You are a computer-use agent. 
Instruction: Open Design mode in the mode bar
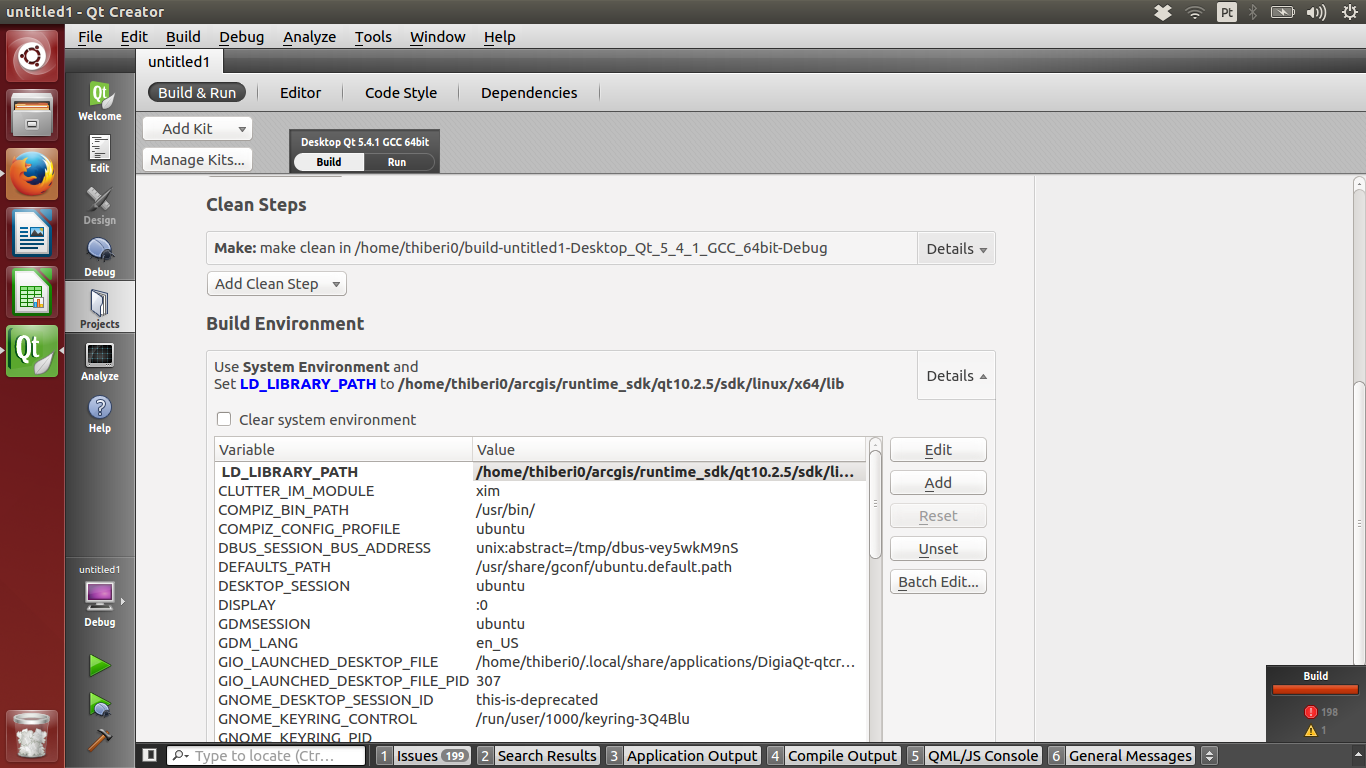[100, 205]
